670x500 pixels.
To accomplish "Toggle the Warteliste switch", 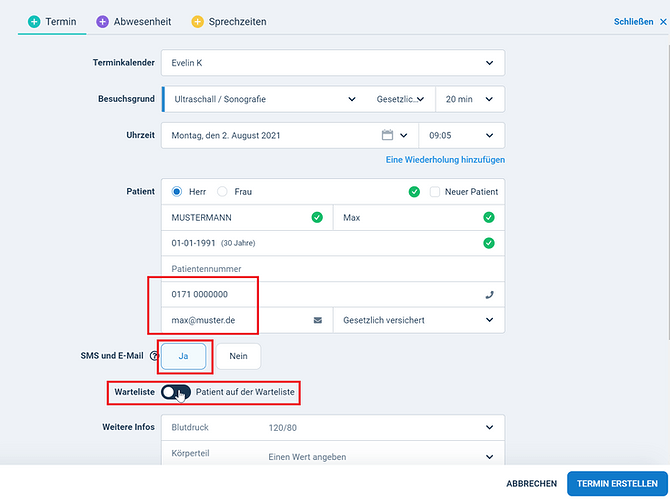I will [x=175, y=393].
